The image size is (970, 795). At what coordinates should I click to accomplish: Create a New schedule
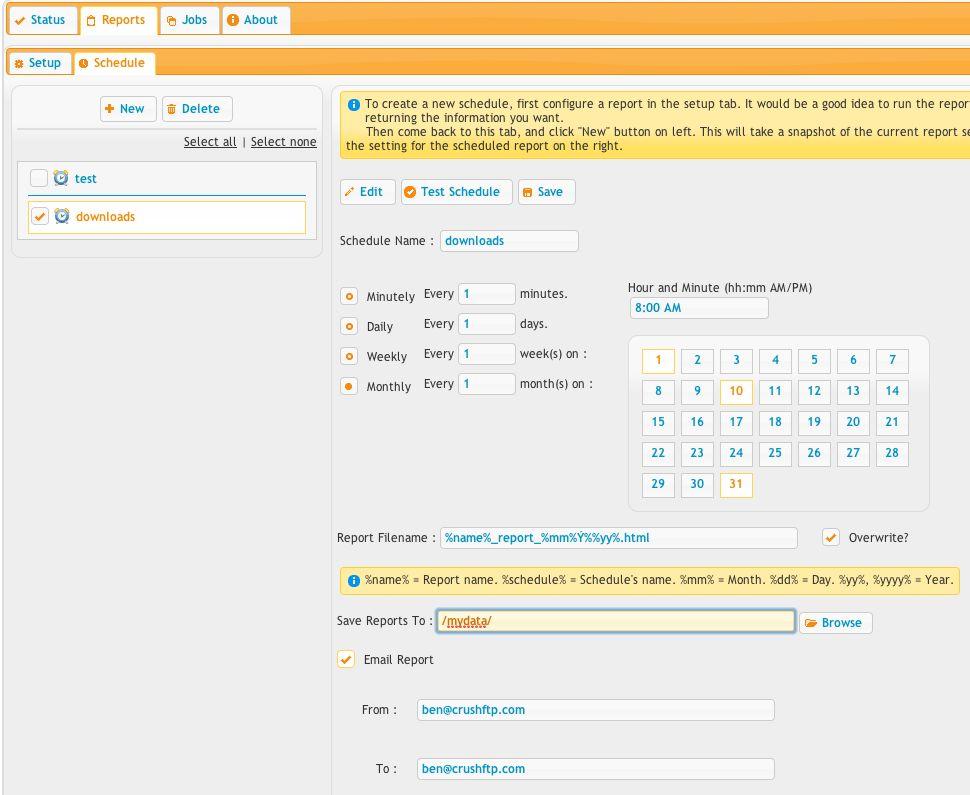(128, 109)
